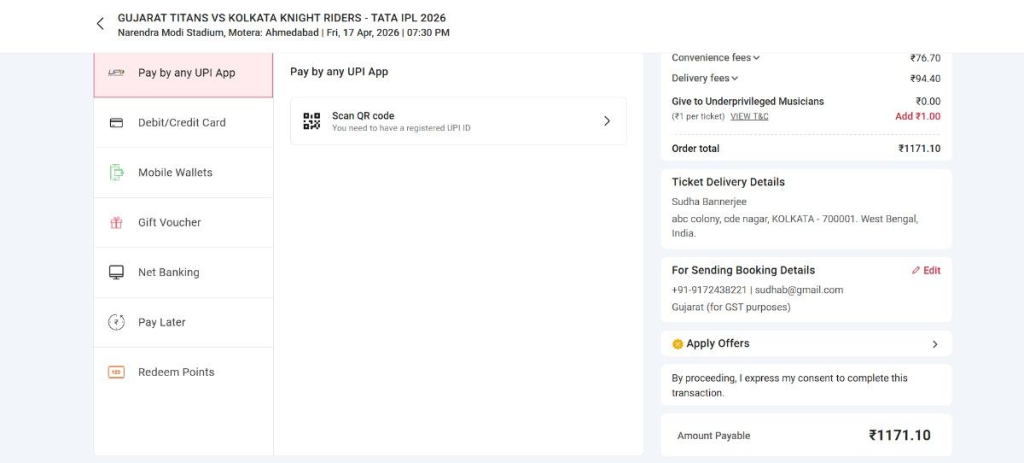Expand Delivery fees breakdown
Image resolution: width=1024 pixels, height=463 pixels.
click(x=735, y=79)
